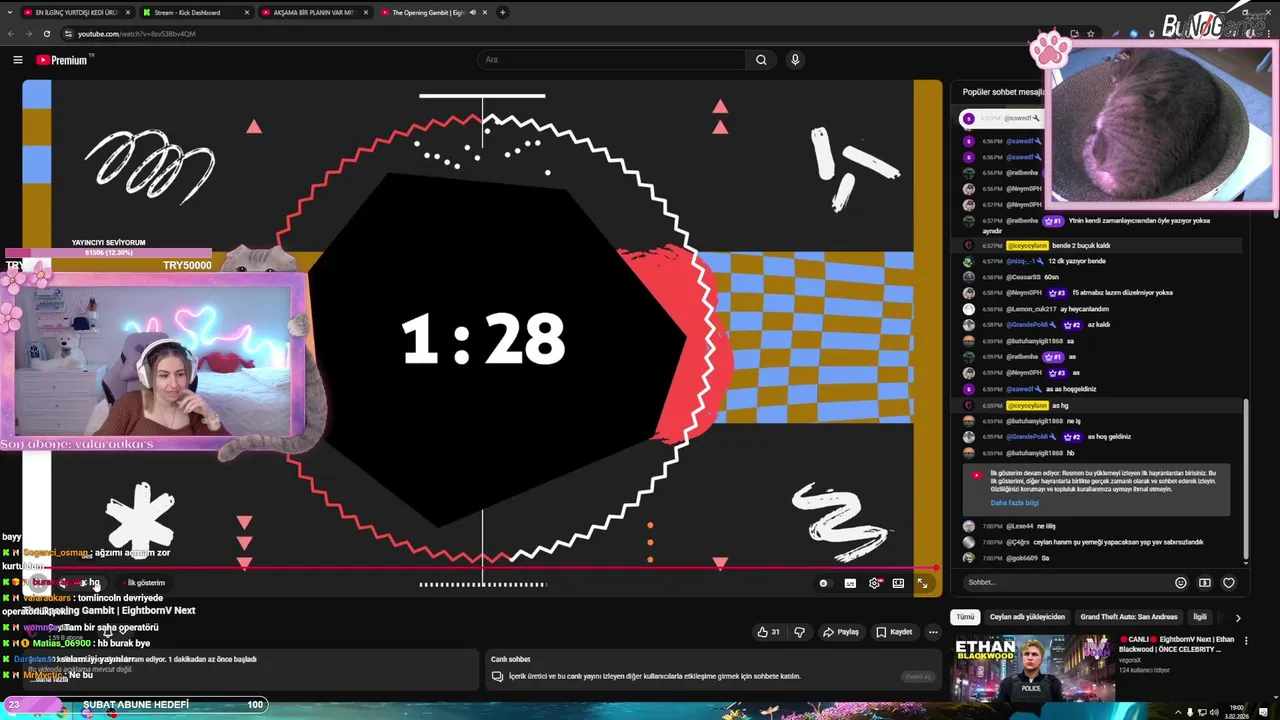Go forward with browser forward arrow

click(x=30, y=34)
